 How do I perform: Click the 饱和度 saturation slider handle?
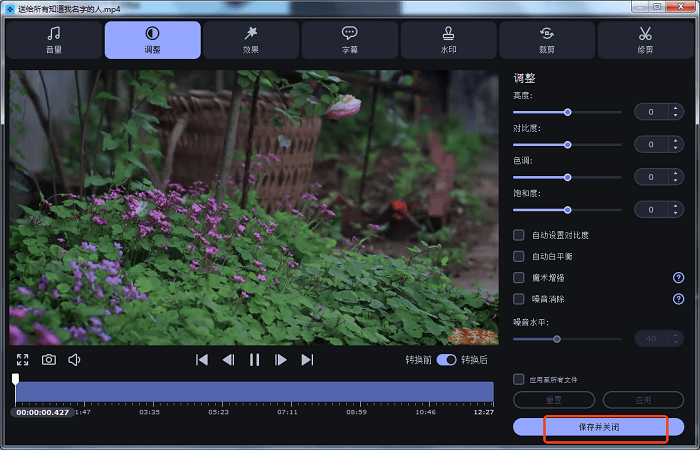(x=567, y=210)
